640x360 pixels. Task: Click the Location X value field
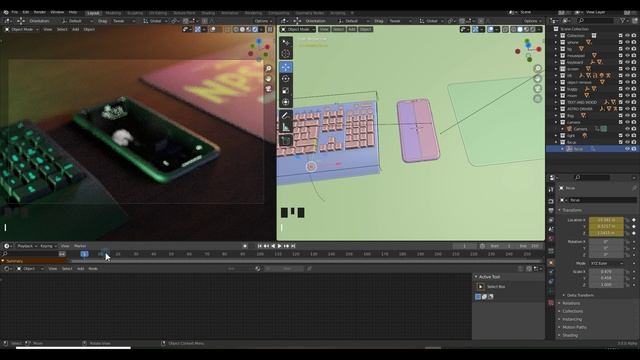point(606,220)
